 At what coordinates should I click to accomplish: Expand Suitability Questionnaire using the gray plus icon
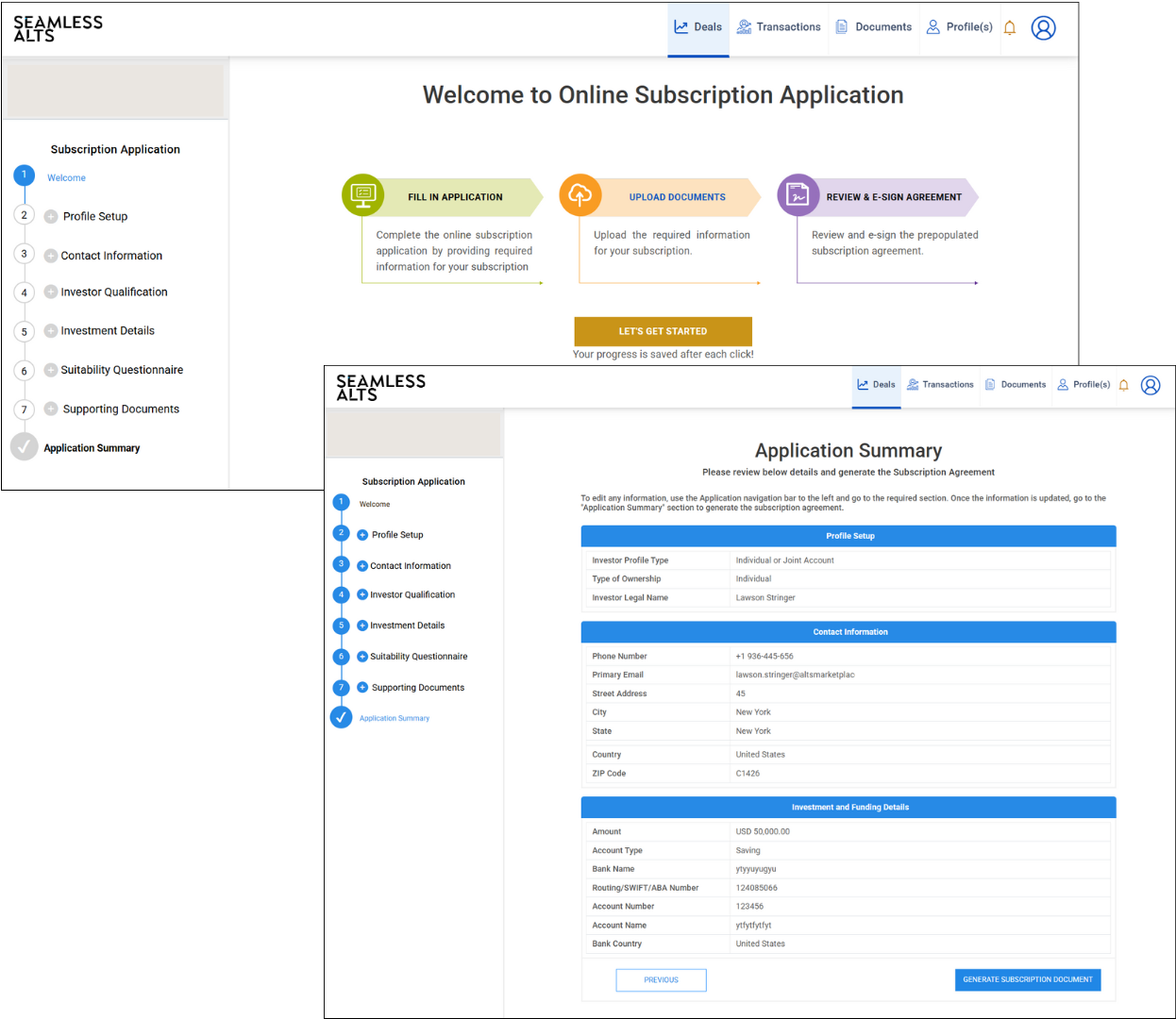click(51, 370)
